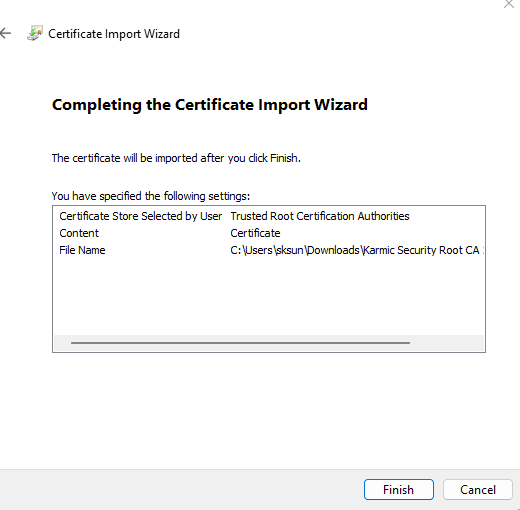
Task: Cancel the certificate import
Action: pos(478,490)
